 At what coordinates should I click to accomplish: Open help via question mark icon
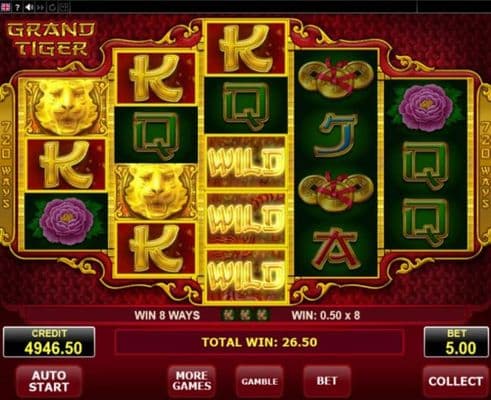pyautogui.click(x=18, y=7)
